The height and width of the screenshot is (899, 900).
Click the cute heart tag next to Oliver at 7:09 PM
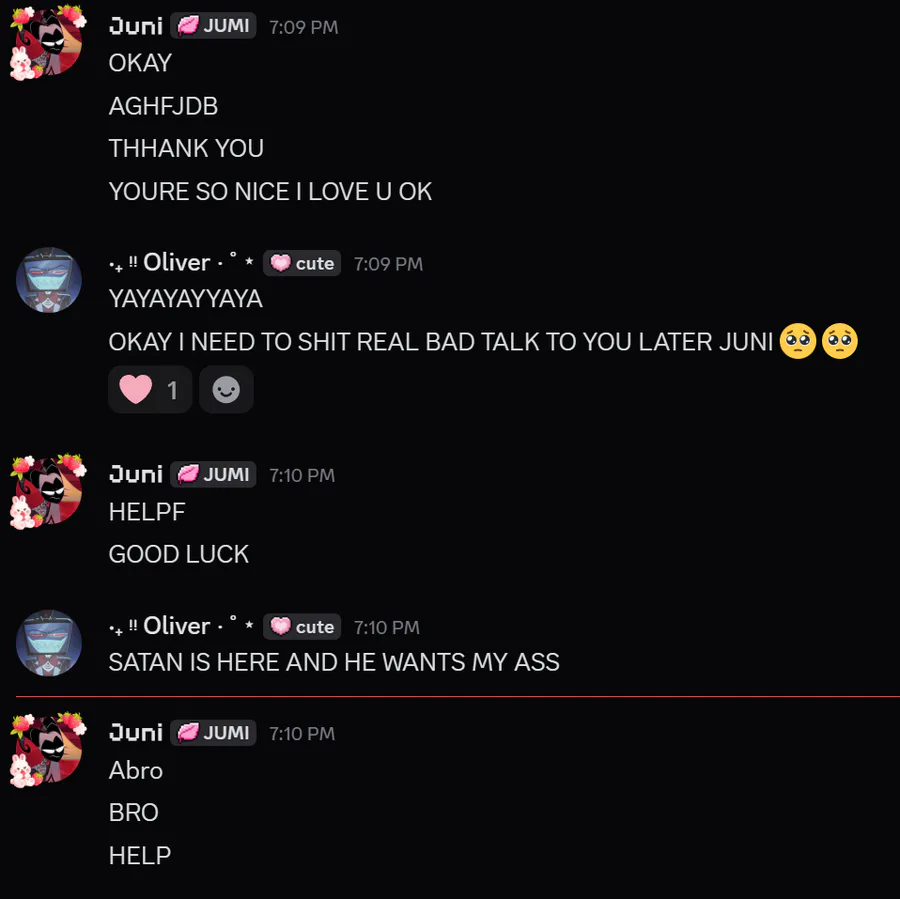(302, 264)
